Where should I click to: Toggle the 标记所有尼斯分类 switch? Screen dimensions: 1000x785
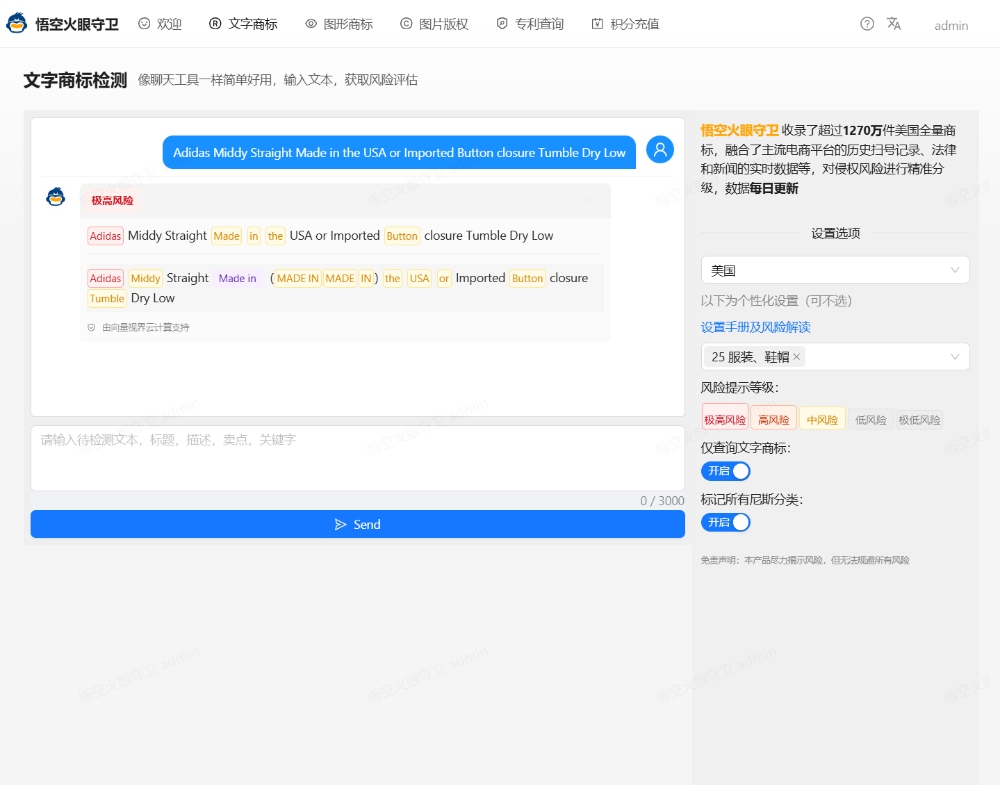click(x=726, y=522)
